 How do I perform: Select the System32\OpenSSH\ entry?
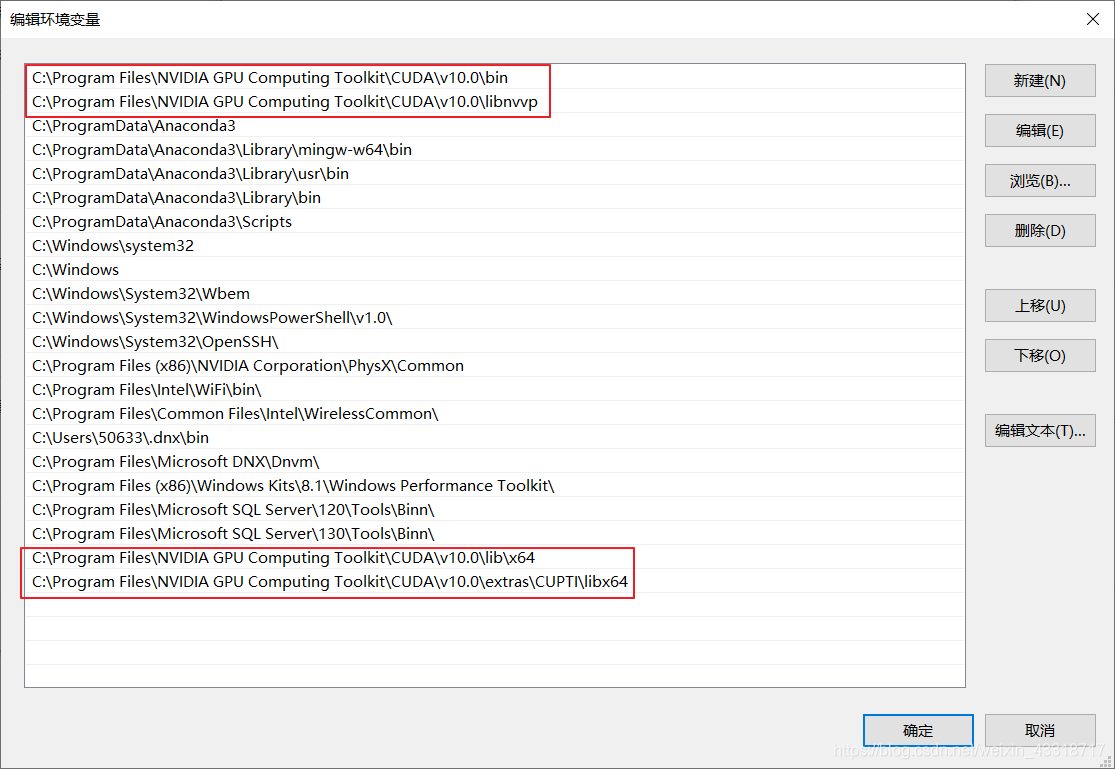(495, 341)
